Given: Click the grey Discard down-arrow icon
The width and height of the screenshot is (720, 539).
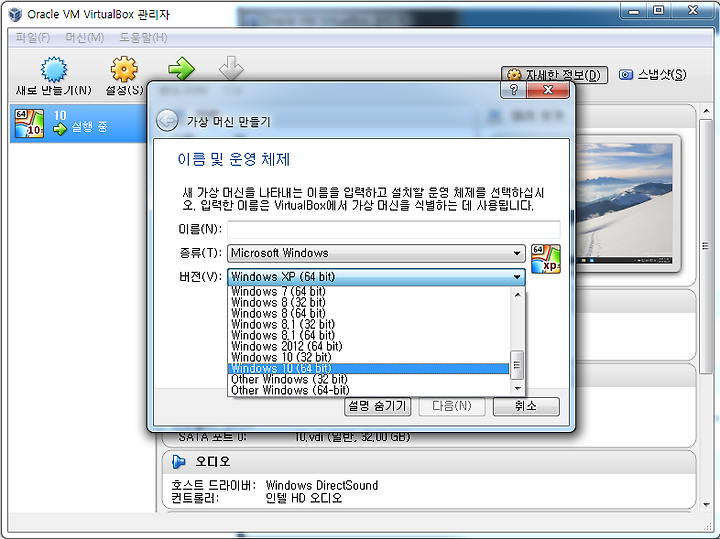Looking at the screenshot, I should [x=231, y=68].
